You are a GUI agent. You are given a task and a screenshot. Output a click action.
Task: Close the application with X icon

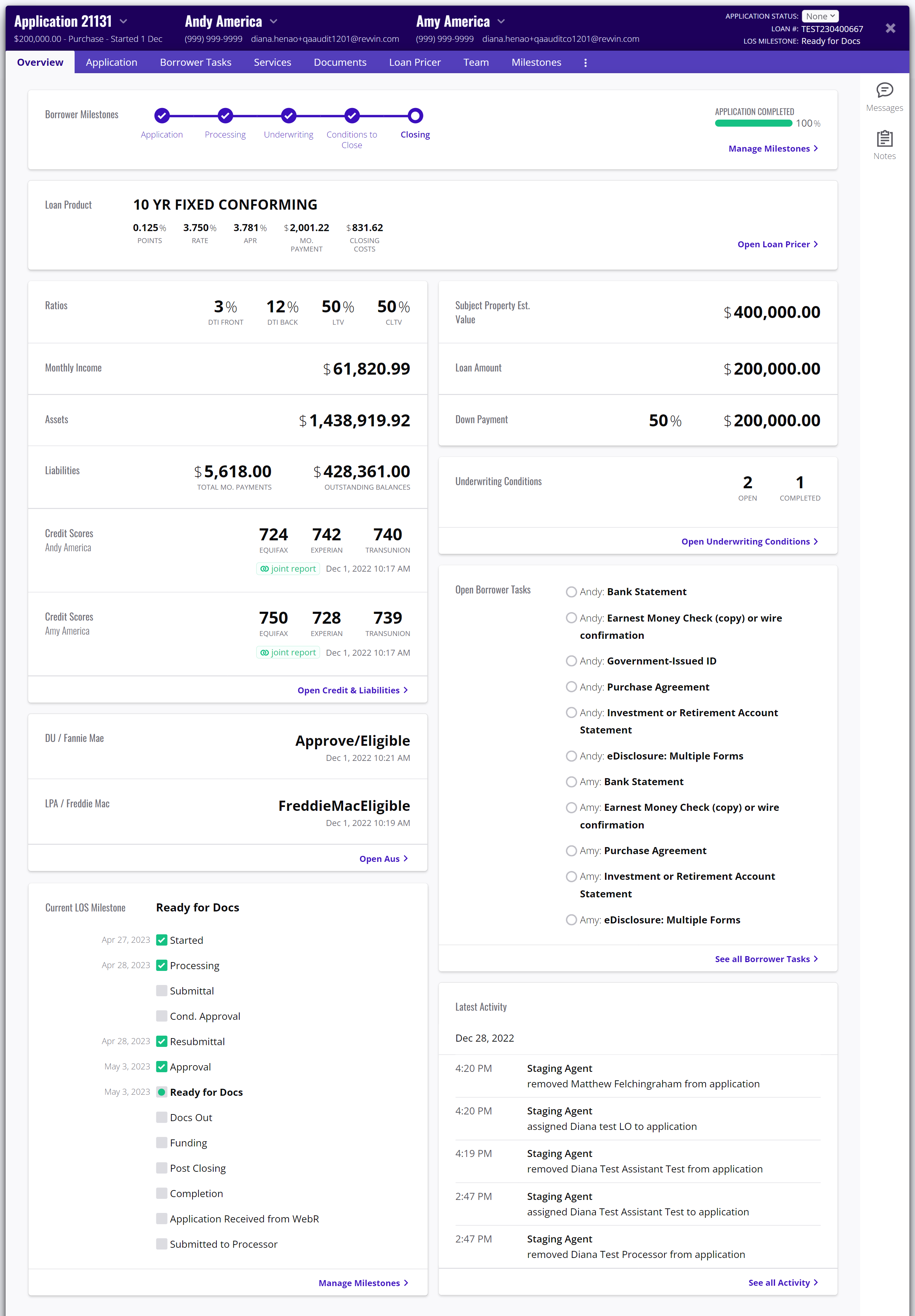click(890, 28)
